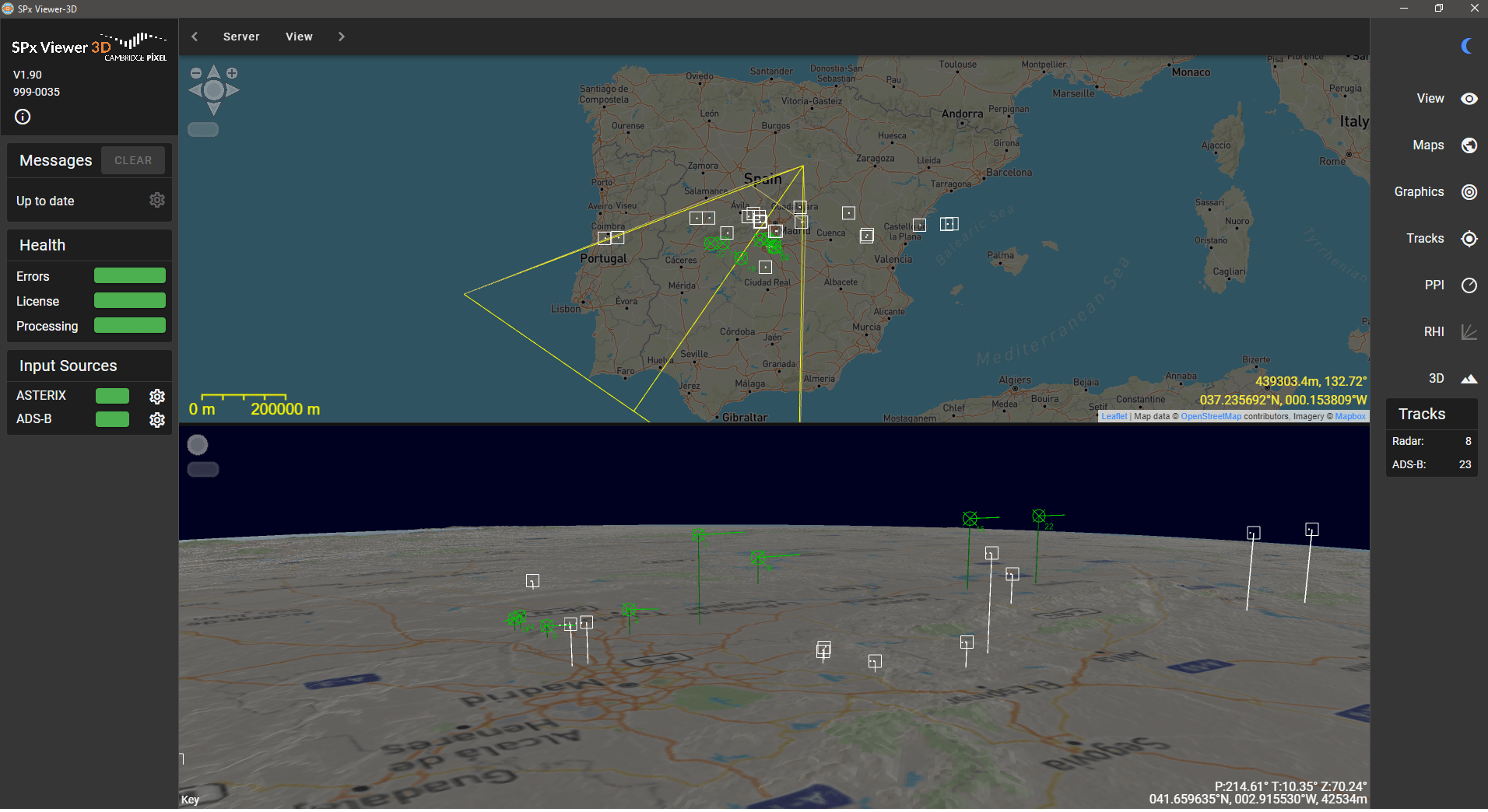The width and height of the screenshot is (1488, 812).
Task: Select the PPI display icon
Action: [1468, 285]
